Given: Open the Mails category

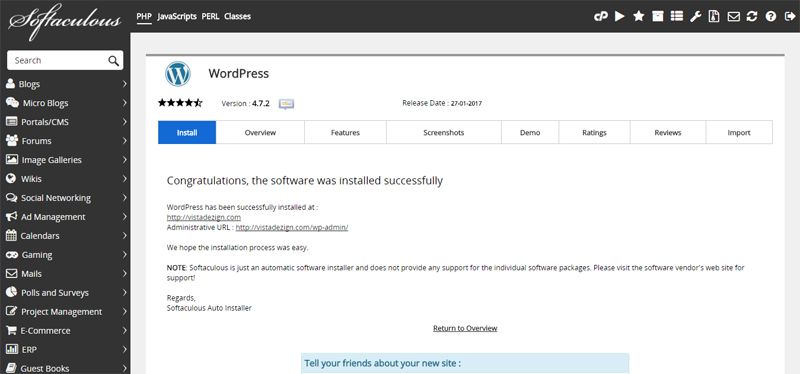Looking at the screenshot, I should click(31, 273).
